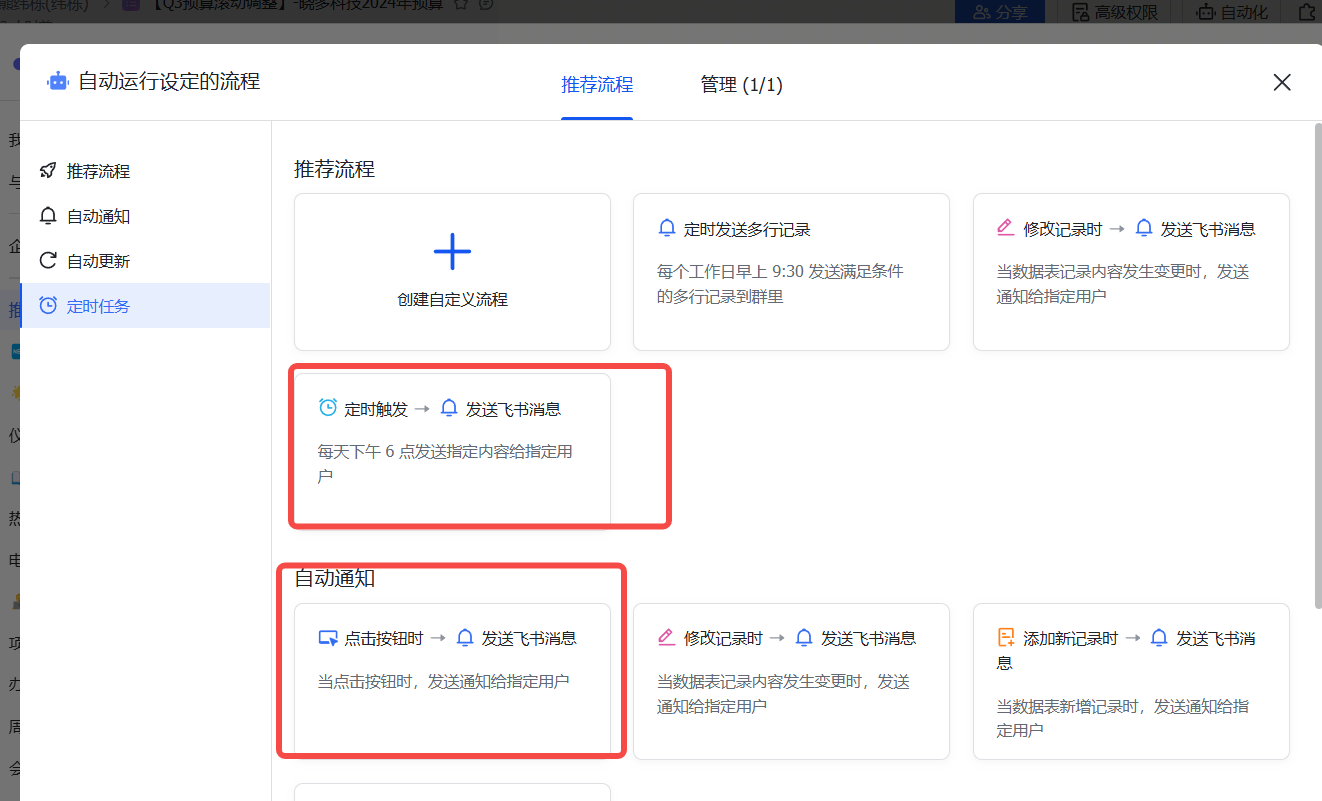Image resolution: width=1322 pixels, height=801 pixels.
Task: Open 修改记录时 card under 推荐流程 heading
Action: point(1131,272)
